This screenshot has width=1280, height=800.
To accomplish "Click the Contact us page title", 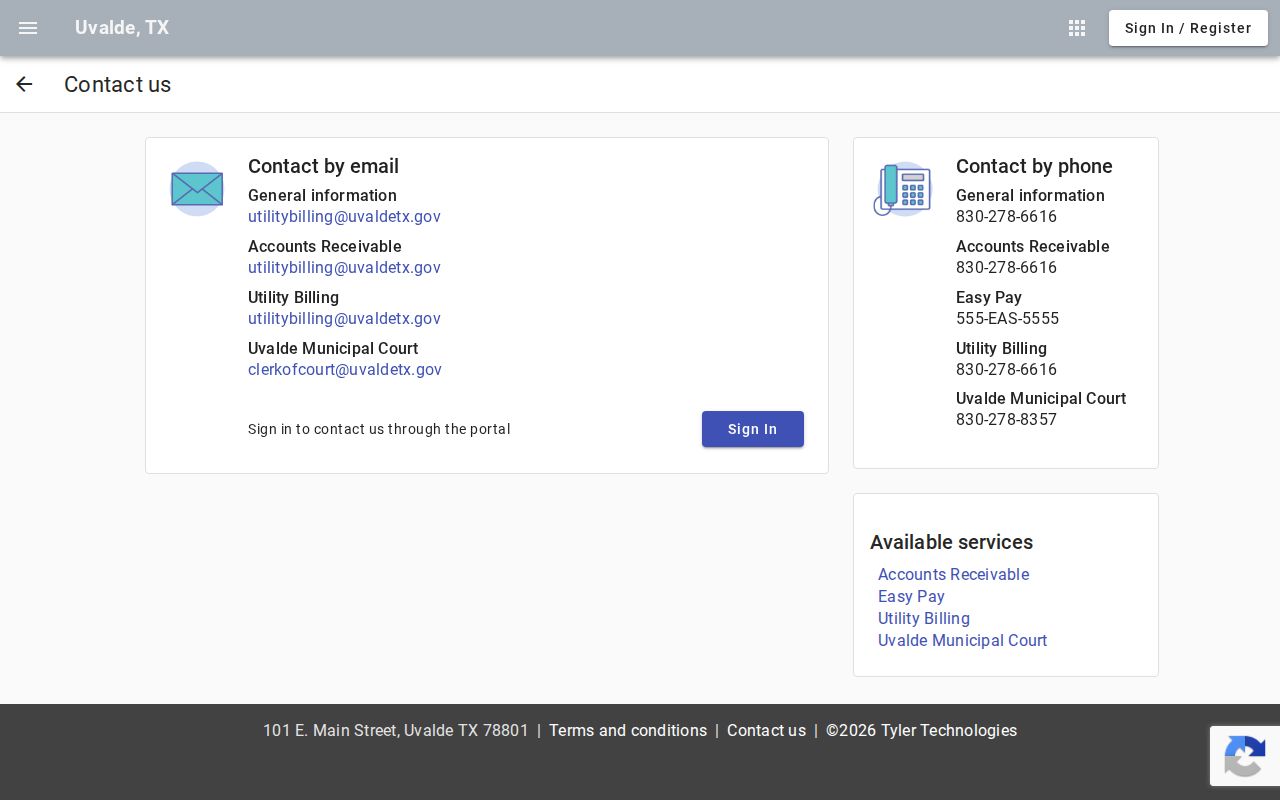I will click(x=117, y=84).
